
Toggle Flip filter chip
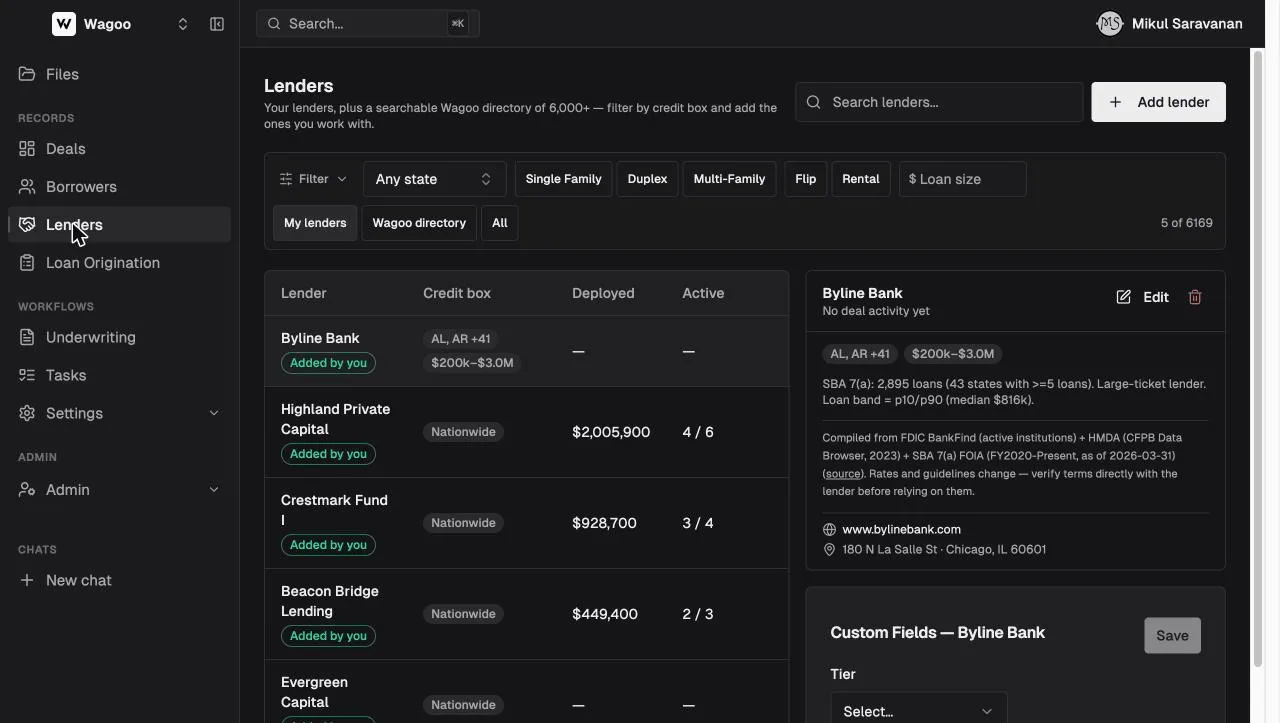tap(806, 179)
